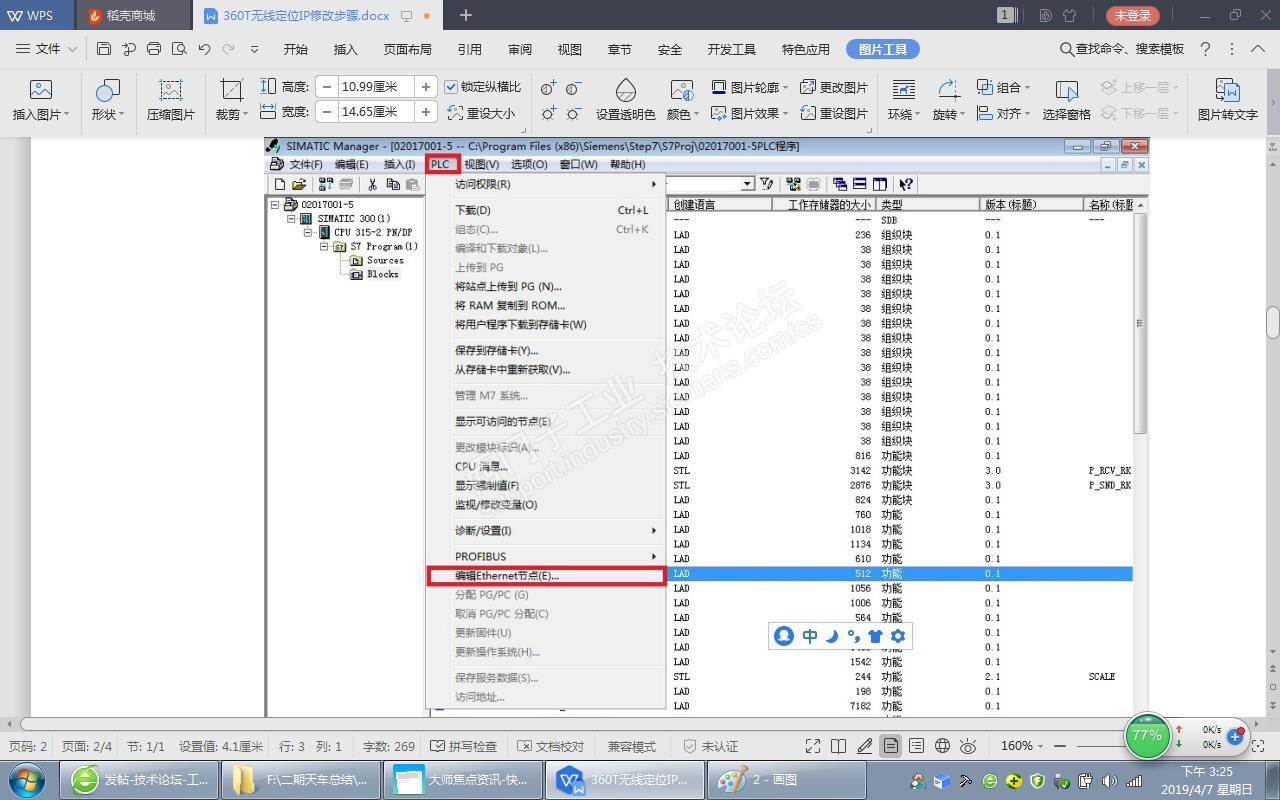Redo the last undone action
This screenshot has height=800, width=1280.
(229, 49)
